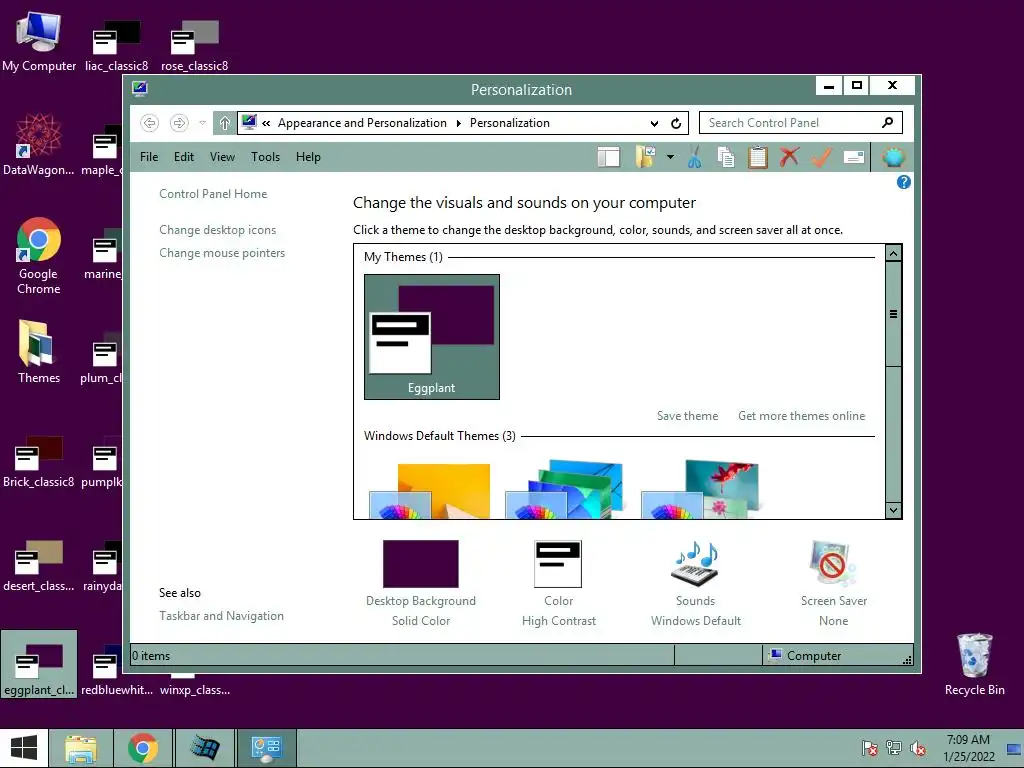Screen dimensions: 1024x768
Task: Click the clipboard Paste toolbar icon
Action: [758, 157]
